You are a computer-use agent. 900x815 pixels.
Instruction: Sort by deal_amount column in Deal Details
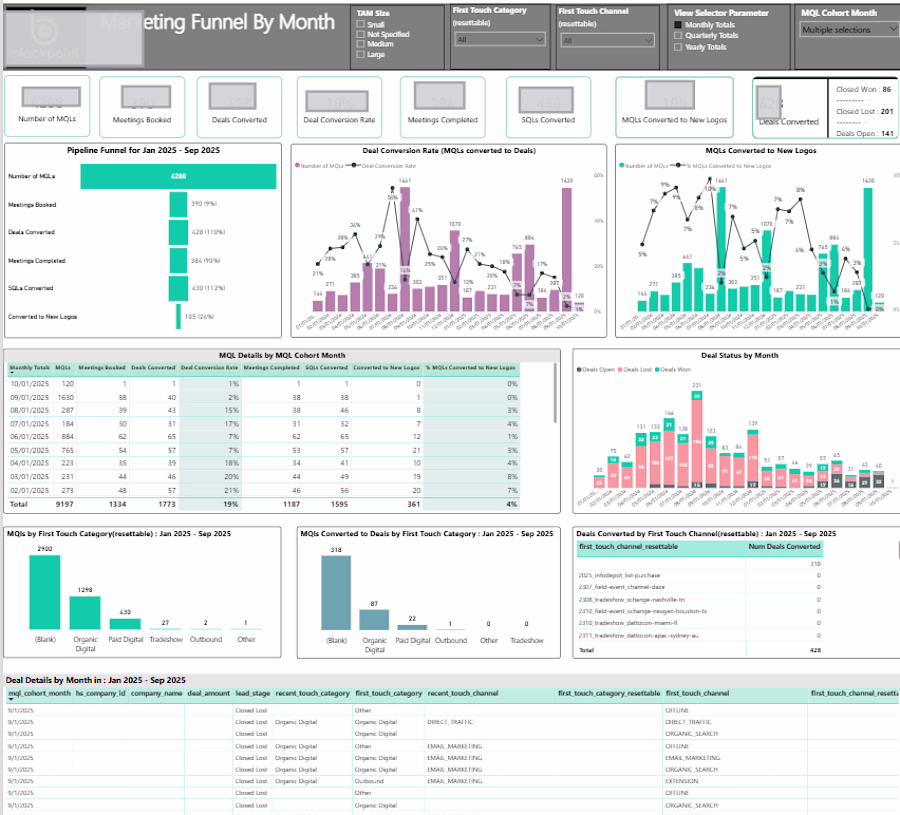(208, 693)
